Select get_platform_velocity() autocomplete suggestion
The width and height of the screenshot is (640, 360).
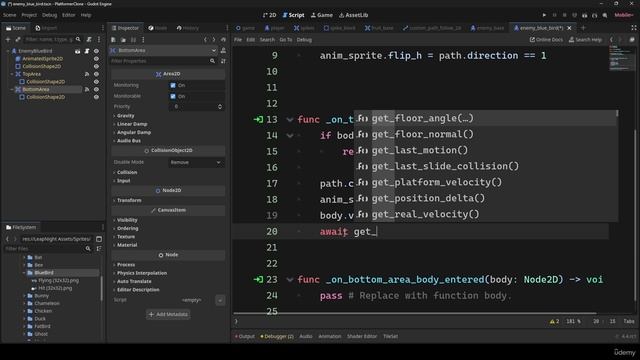click(486, 182)
